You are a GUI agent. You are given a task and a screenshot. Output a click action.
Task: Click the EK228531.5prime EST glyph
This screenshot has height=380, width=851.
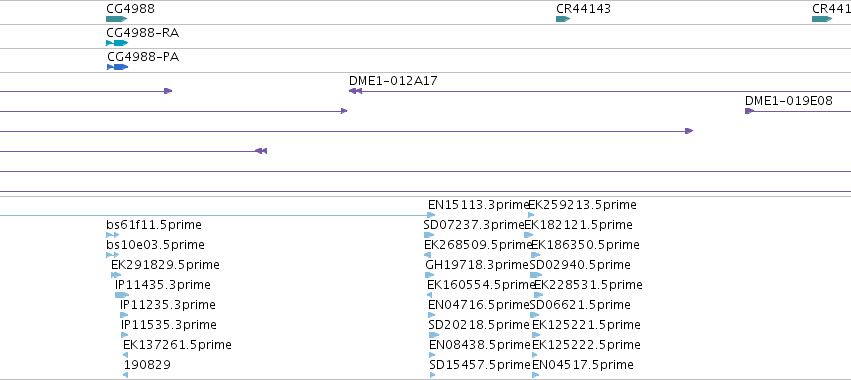click(x=538, y=295)
